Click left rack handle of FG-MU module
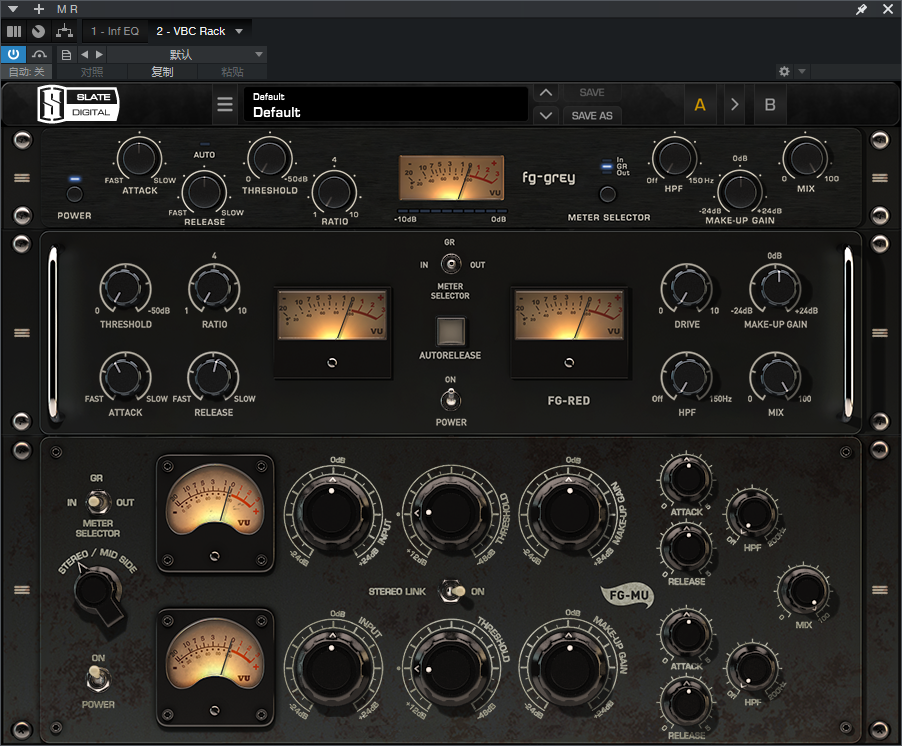The height and width of the screenshot is (746, 902). point(22,590)
